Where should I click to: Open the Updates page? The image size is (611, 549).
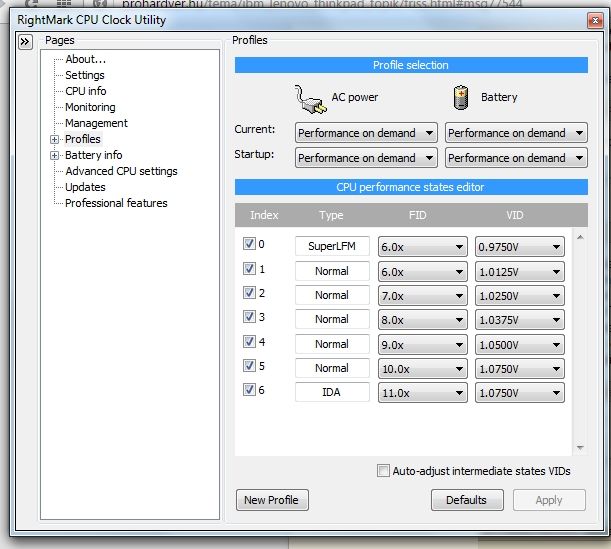click(85, 187)
